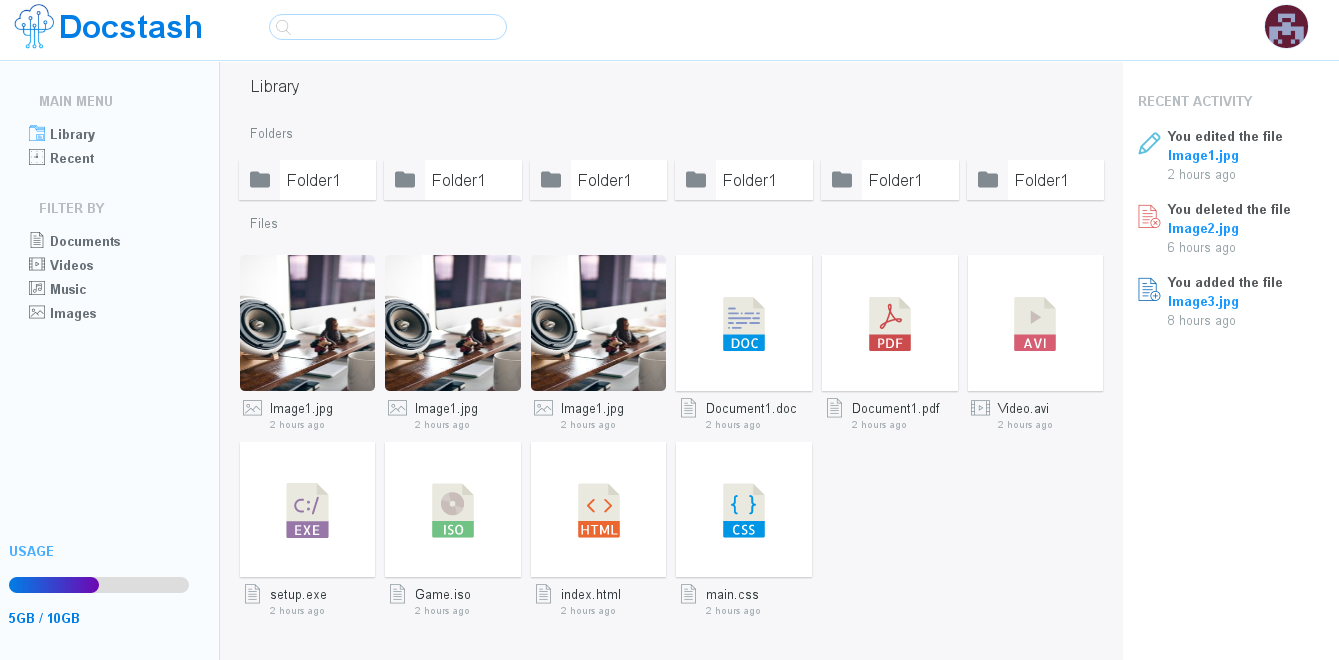Focus the search input field
Image resolution: width=1339 pixels, height=660 pixels.
pos(388,27)
